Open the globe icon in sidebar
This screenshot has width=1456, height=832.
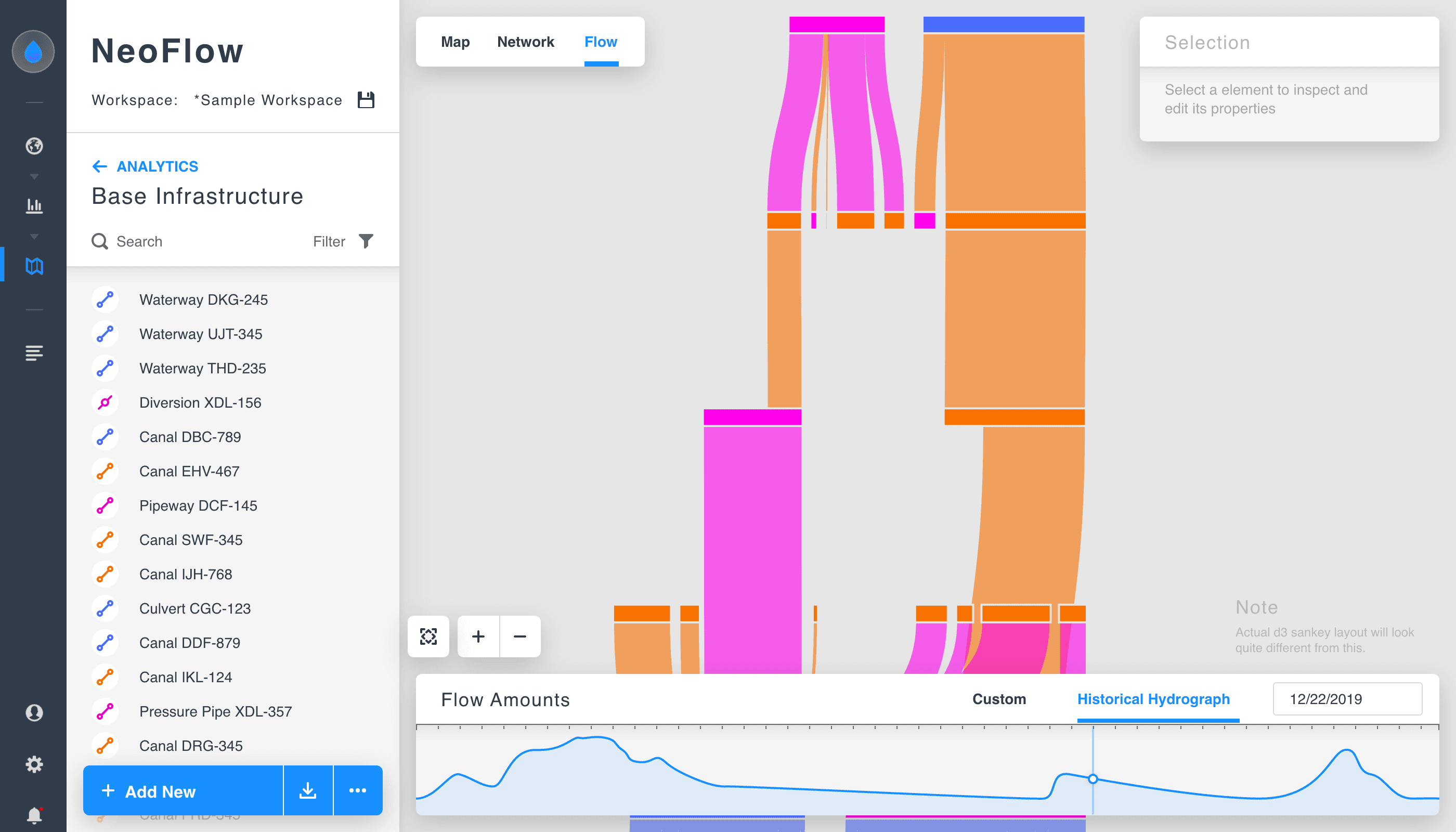(x=34, y=146)
